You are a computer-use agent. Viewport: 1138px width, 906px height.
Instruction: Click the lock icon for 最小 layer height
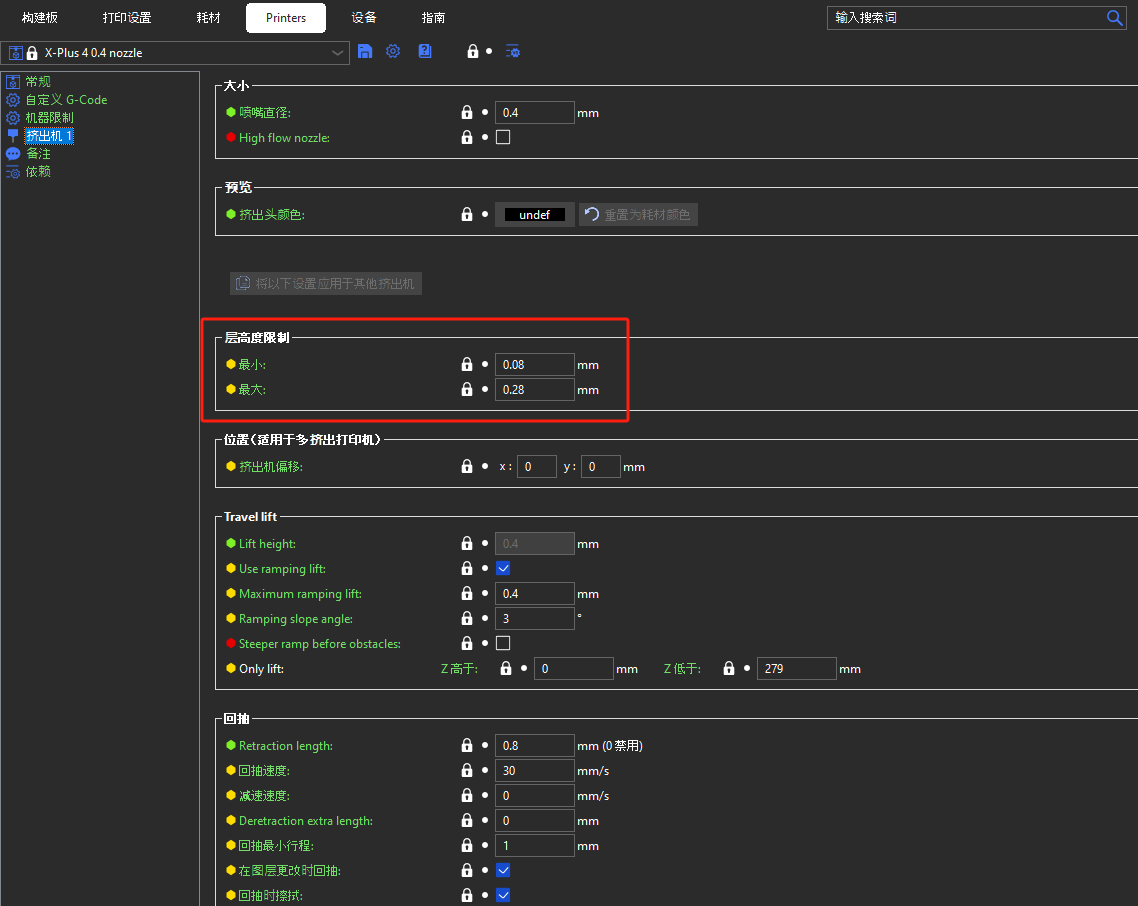(467, 364)
